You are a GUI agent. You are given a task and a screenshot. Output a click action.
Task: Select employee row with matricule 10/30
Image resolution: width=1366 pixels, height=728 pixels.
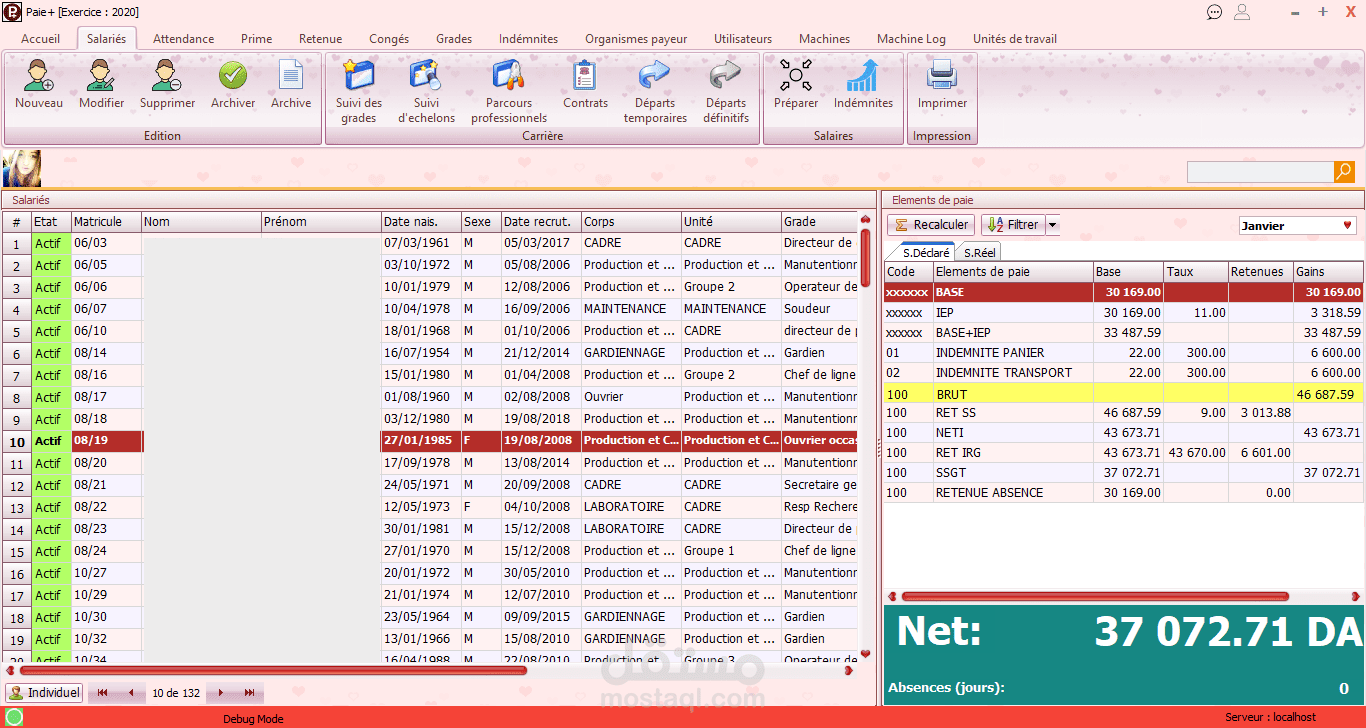tap(430, 617)
